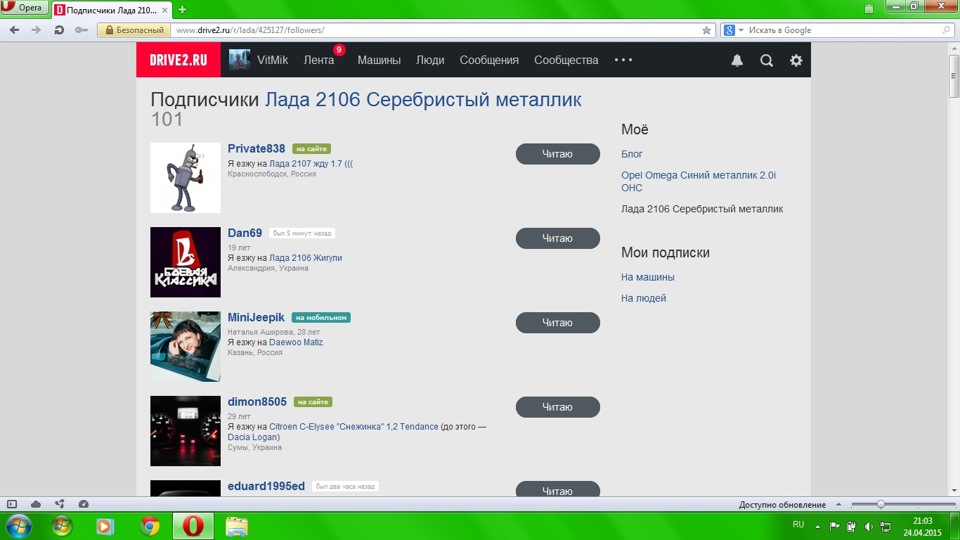Open Opel Omega Синий металлик link
Image resolution: width=960 pixels, height=540 pixels.
pyautogui.click(x=698, y=181)
